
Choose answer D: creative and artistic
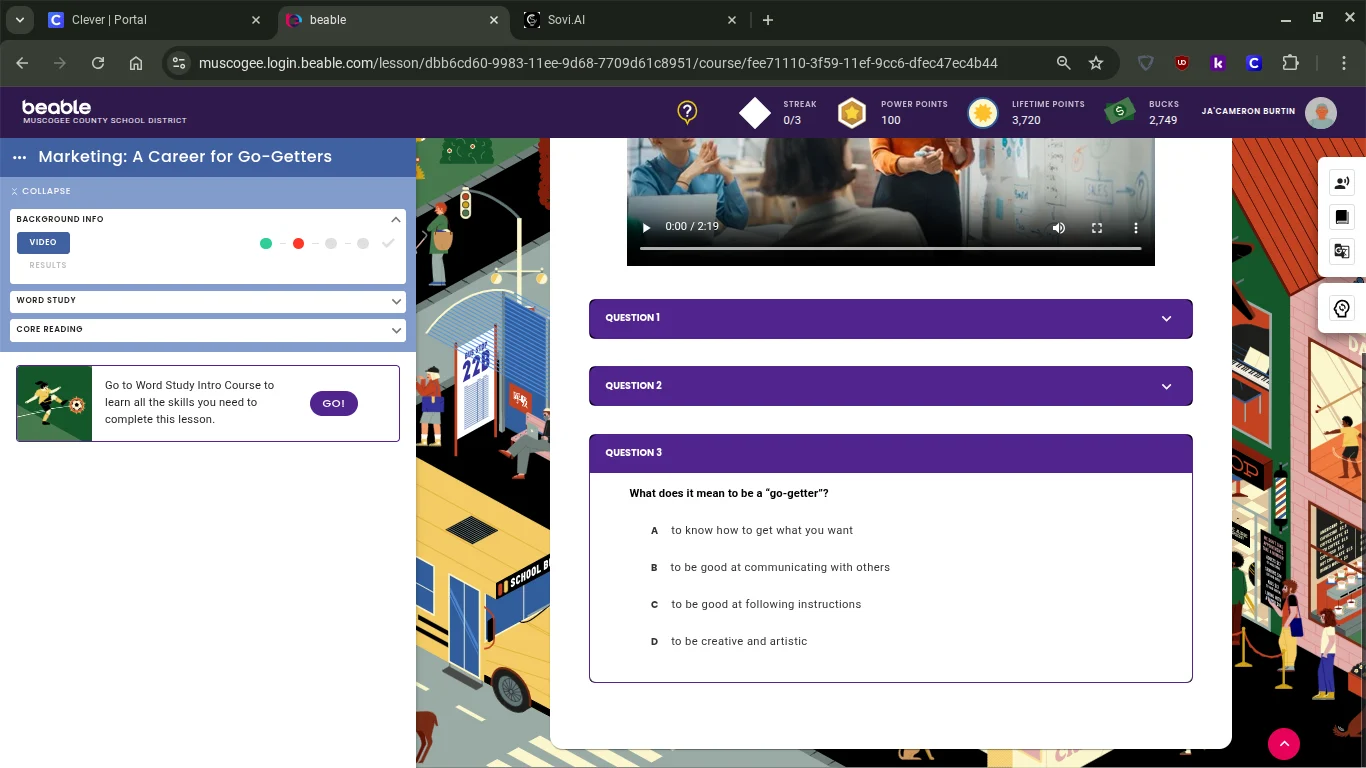click(x=738, y=641)
